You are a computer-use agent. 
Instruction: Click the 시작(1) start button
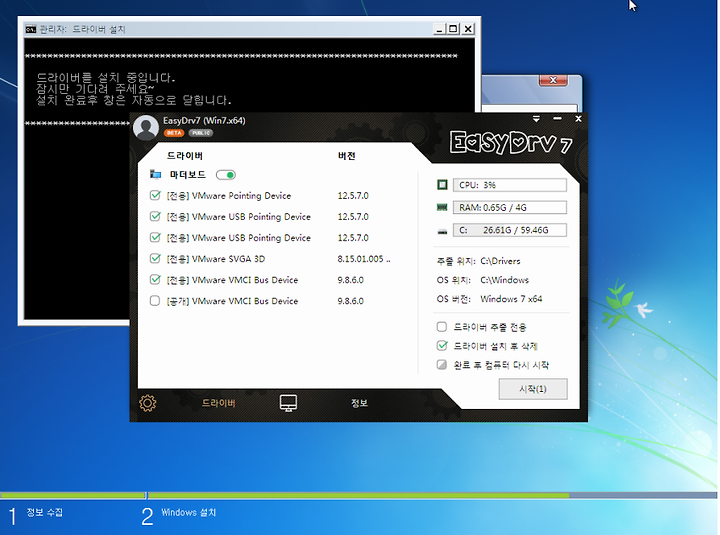tap(533, 389)
